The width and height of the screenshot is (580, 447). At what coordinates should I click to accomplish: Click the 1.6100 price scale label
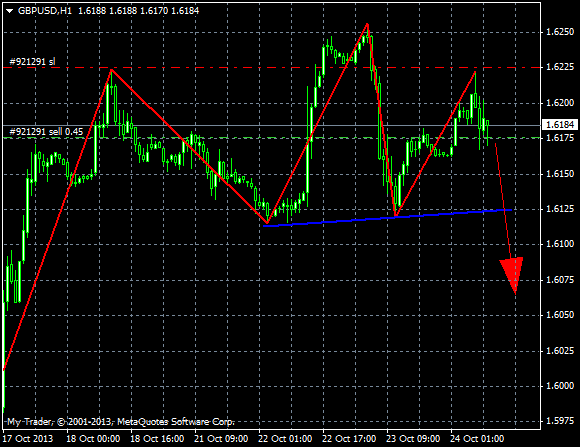coord(560,244)
